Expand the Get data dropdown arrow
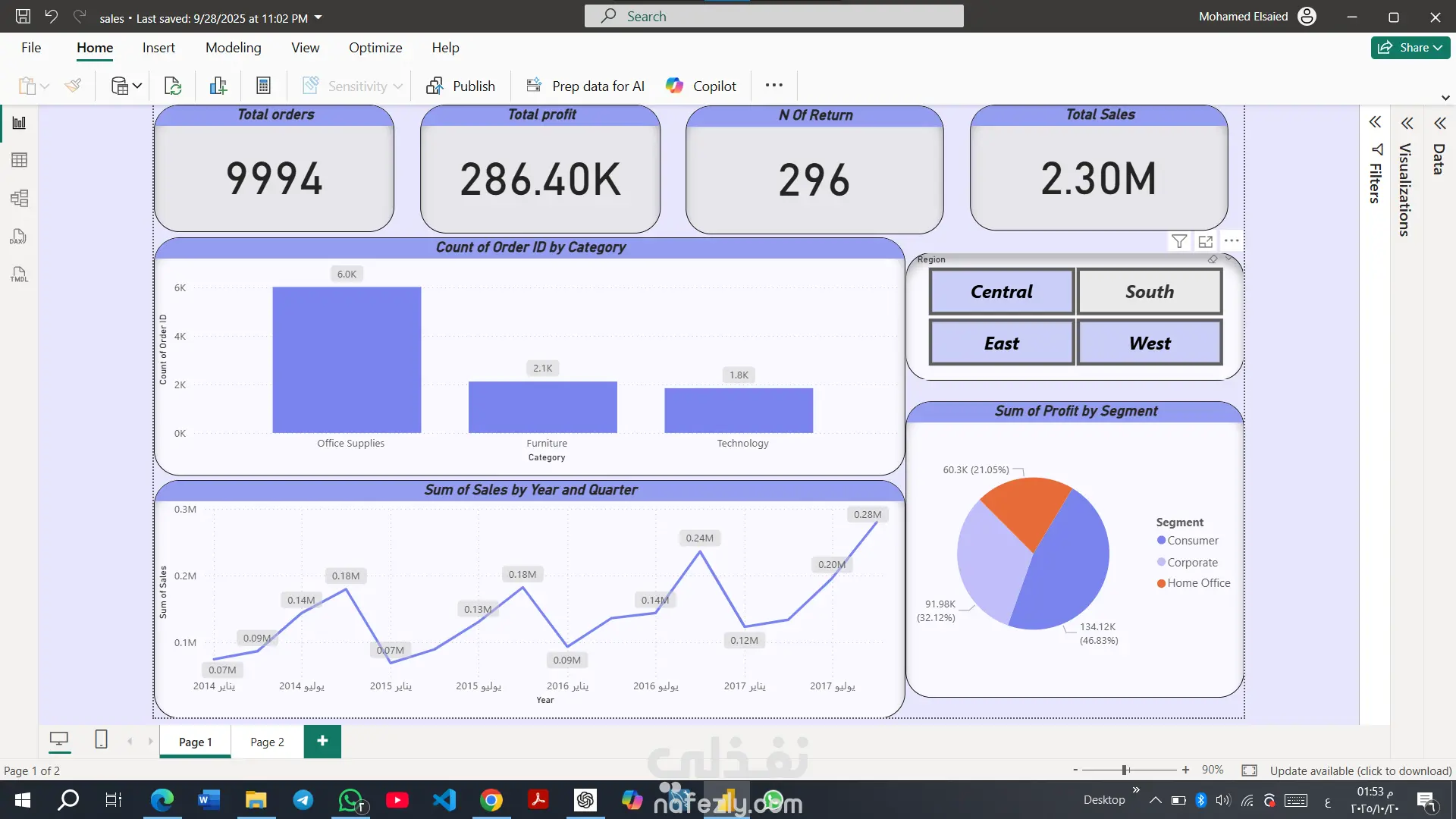Screen dimensions: 1456x819 pos(137,86)
